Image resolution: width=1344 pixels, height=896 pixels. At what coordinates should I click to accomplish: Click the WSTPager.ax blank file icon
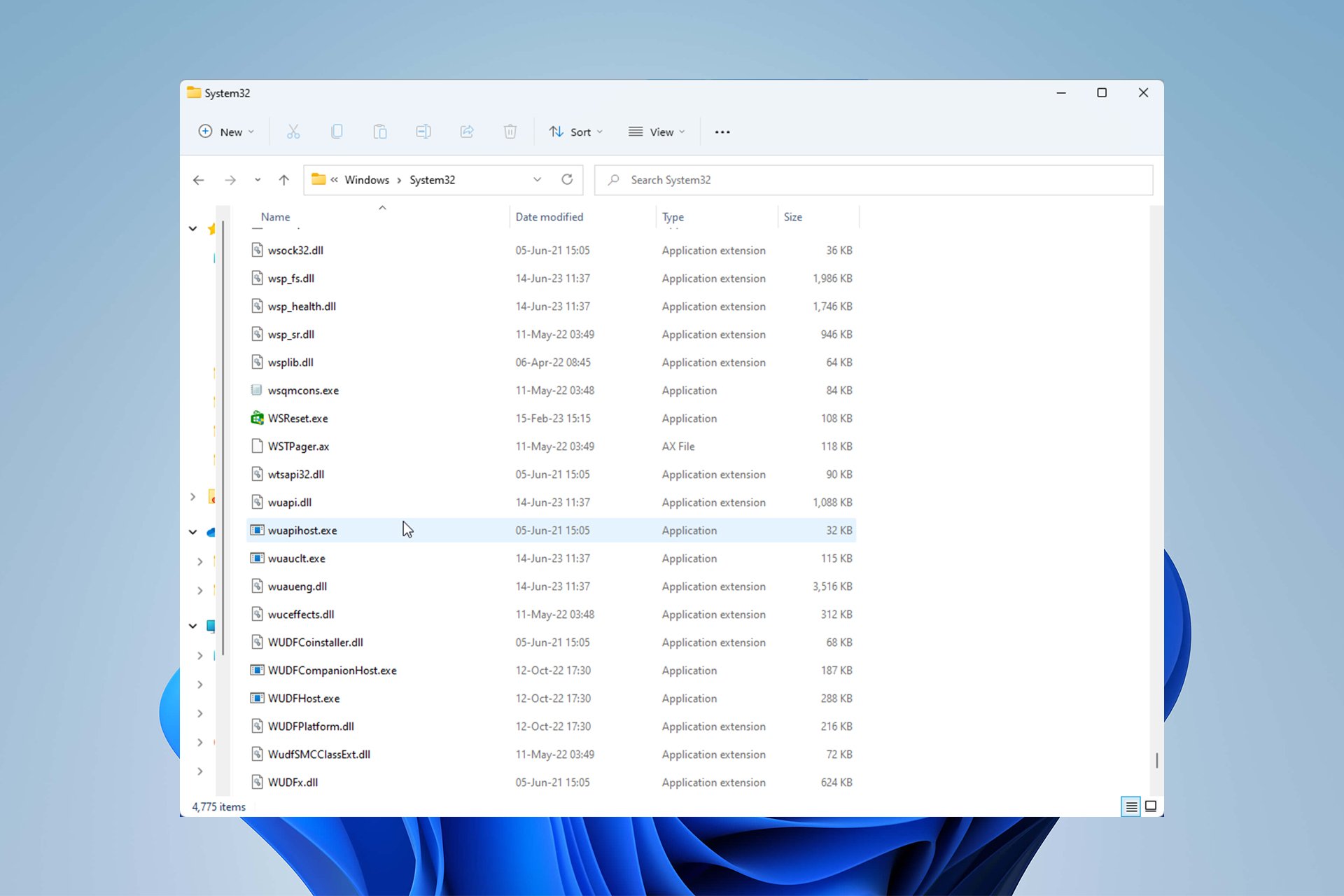point(257,446)
